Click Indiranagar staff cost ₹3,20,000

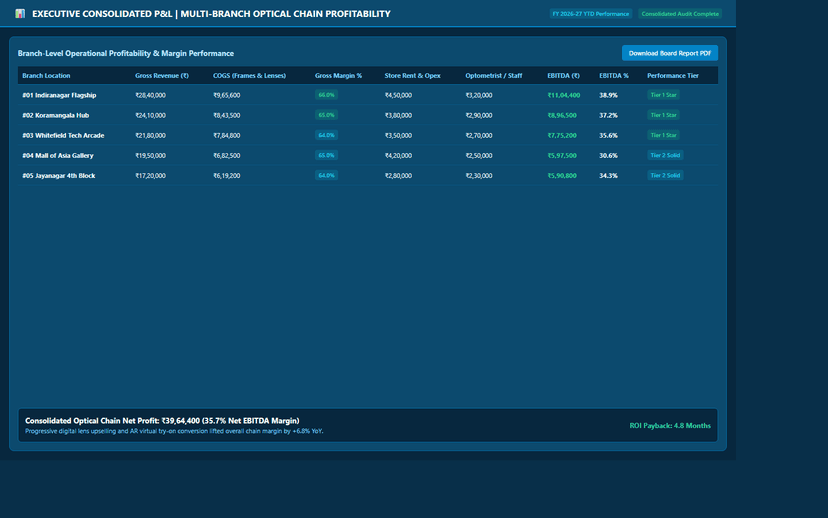point(479,95)
